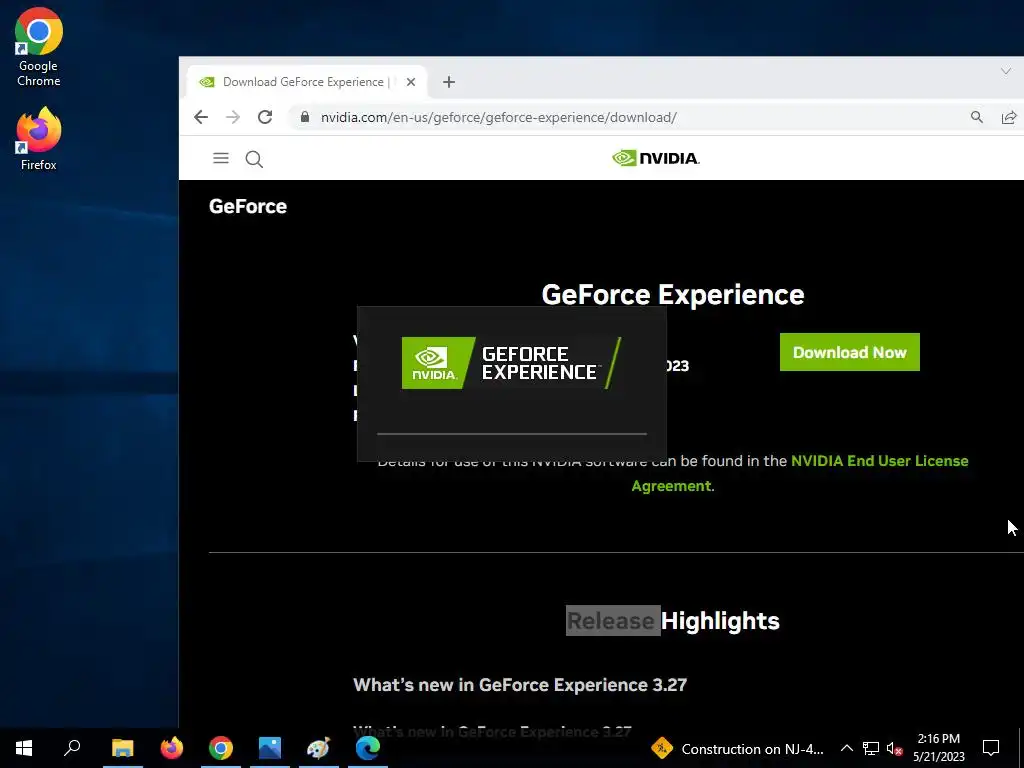Click the Agreement link text
1024x768 pixels.
pos(671,486)
